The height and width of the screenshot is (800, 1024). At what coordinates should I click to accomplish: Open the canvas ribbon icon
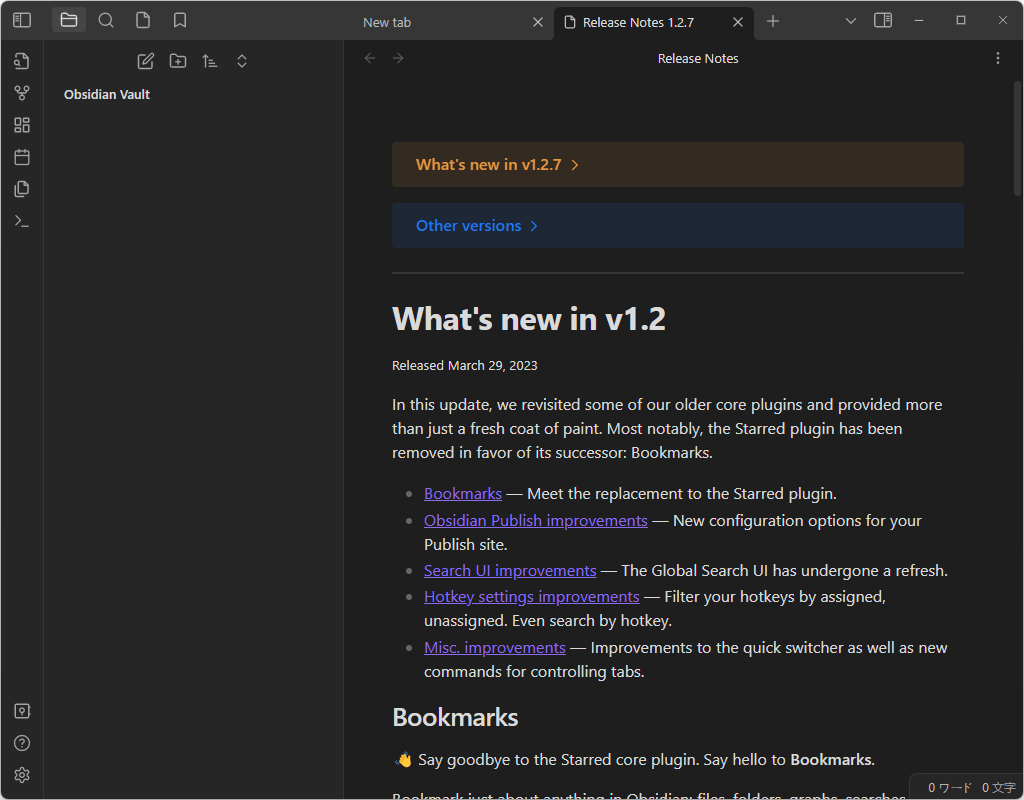click(22, 125)
